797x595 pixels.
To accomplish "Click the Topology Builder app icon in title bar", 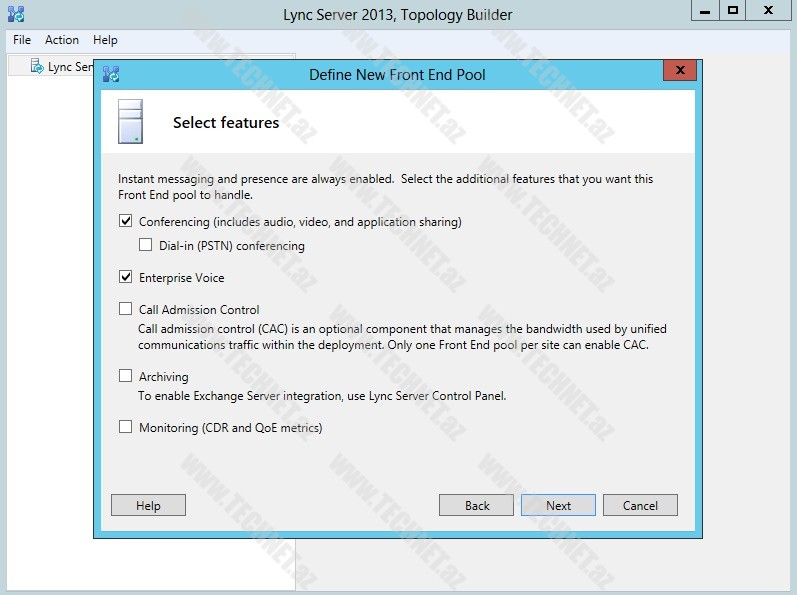I will (x=15, y=14).
